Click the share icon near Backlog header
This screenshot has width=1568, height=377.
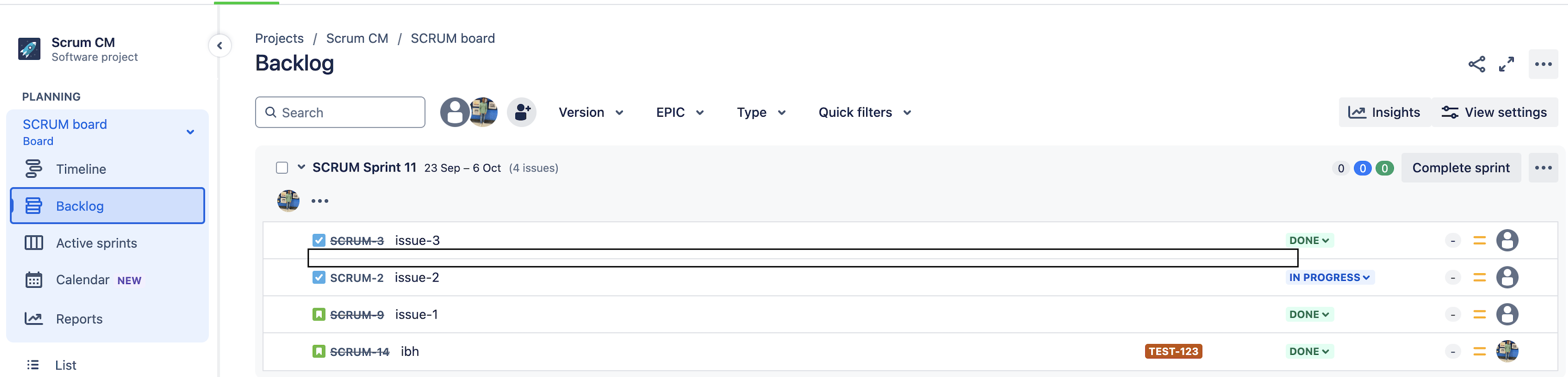(x=1476, y=64)
